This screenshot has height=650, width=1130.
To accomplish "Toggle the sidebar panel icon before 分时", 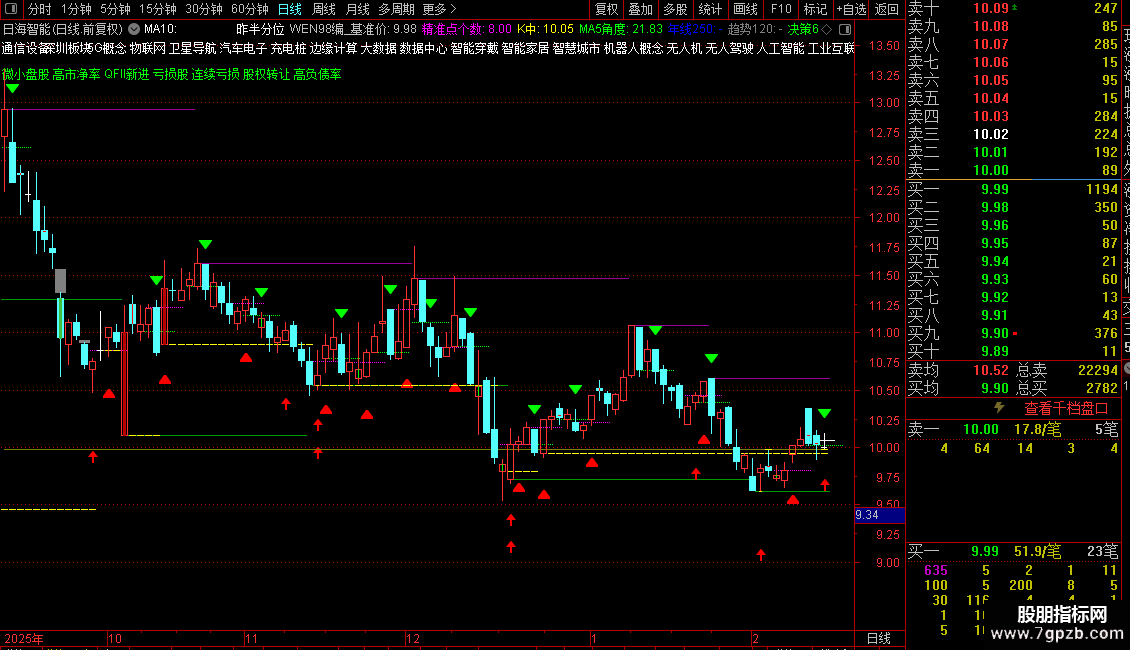I will click(11, 9).
